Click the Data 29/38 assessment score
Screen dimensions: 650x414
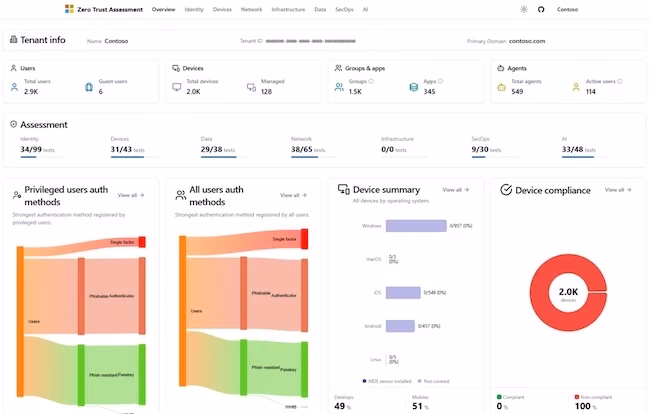(x=211, y=149)
